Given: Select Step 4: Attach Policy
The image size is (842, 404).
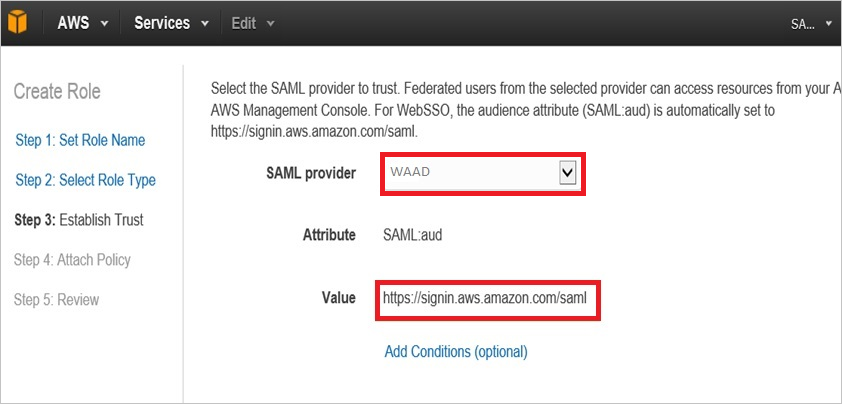Looking at the screenshot, I should (x=72, y=260).
